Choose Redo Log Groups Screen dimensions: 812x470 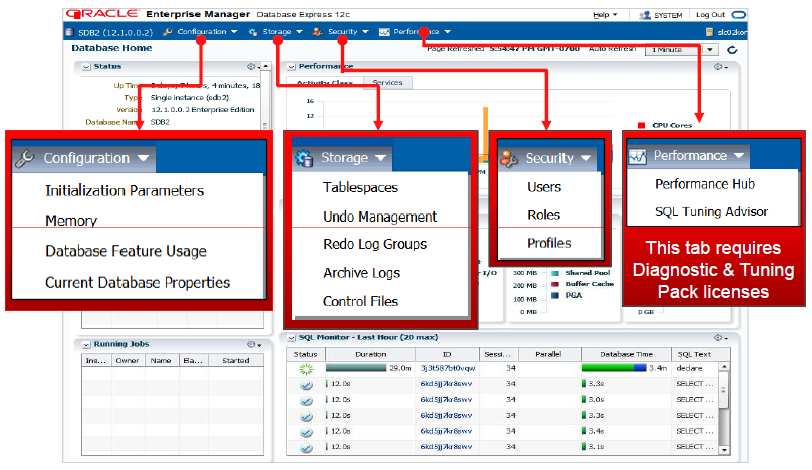tap(375, 244)
